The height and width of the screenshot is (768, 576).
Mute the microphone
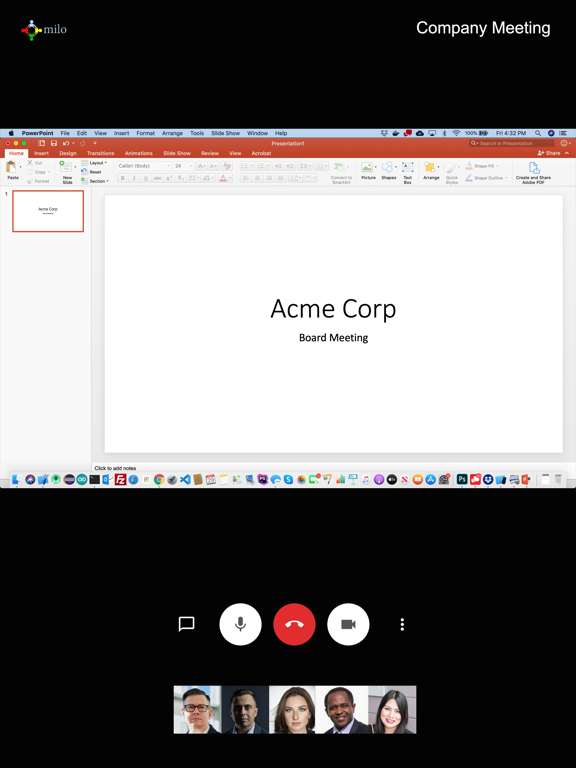click(x=240, y=624)
